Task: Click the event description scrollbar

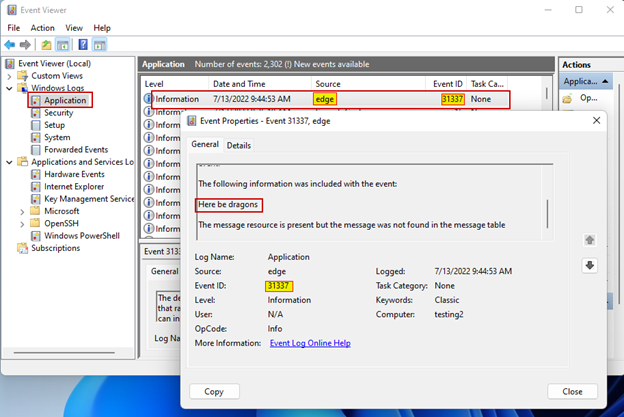Action: [x=546, y=212]
